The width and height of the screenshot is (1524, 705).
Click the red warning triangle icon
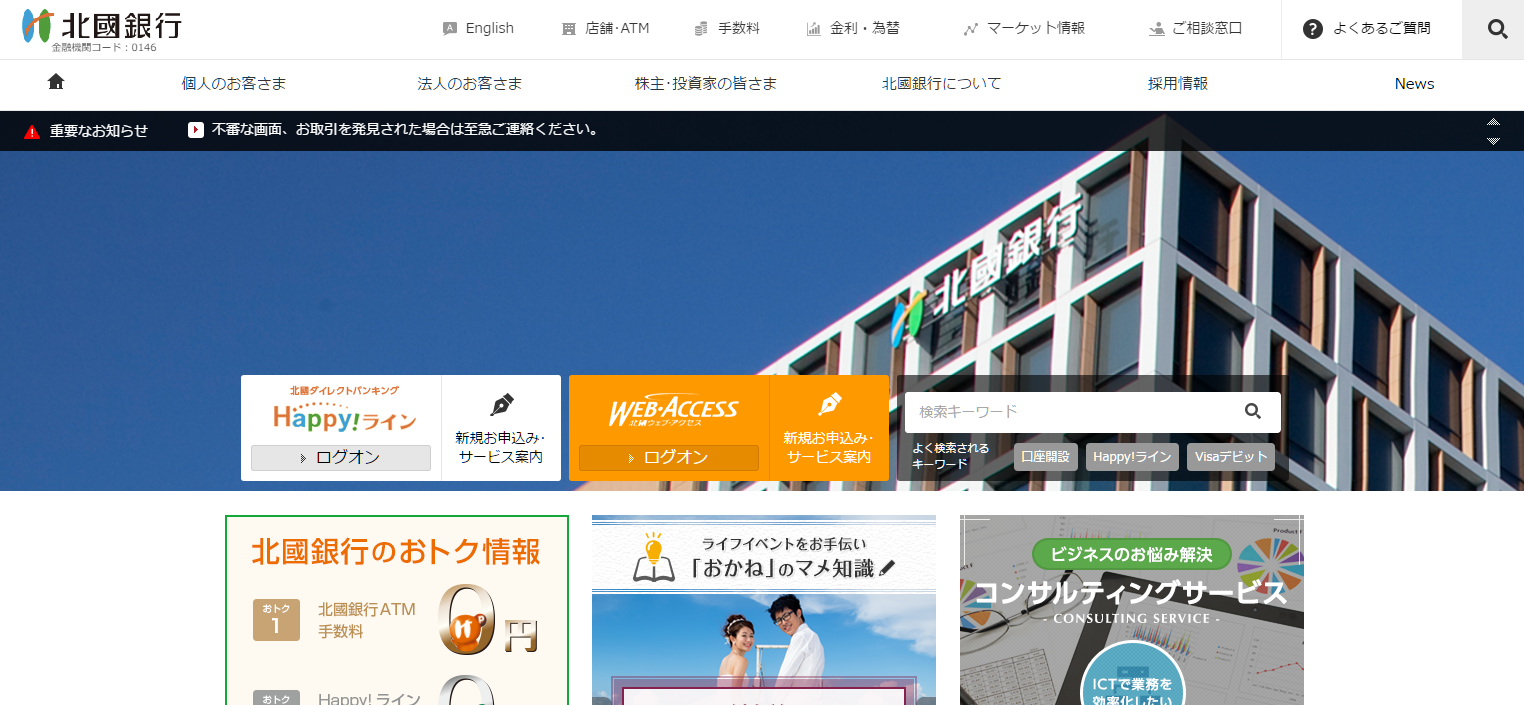tap(32, 131)
